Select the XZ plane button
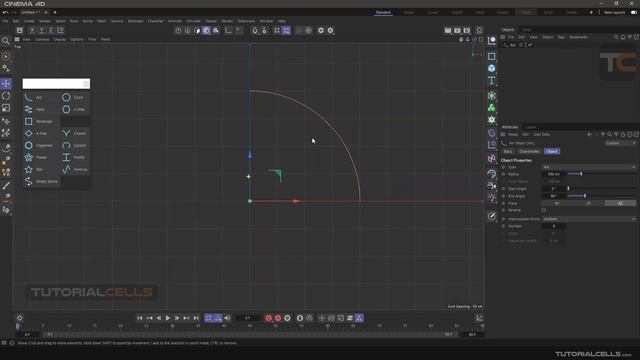The height and width of the screenshot is (360, 640). point(620,203)
